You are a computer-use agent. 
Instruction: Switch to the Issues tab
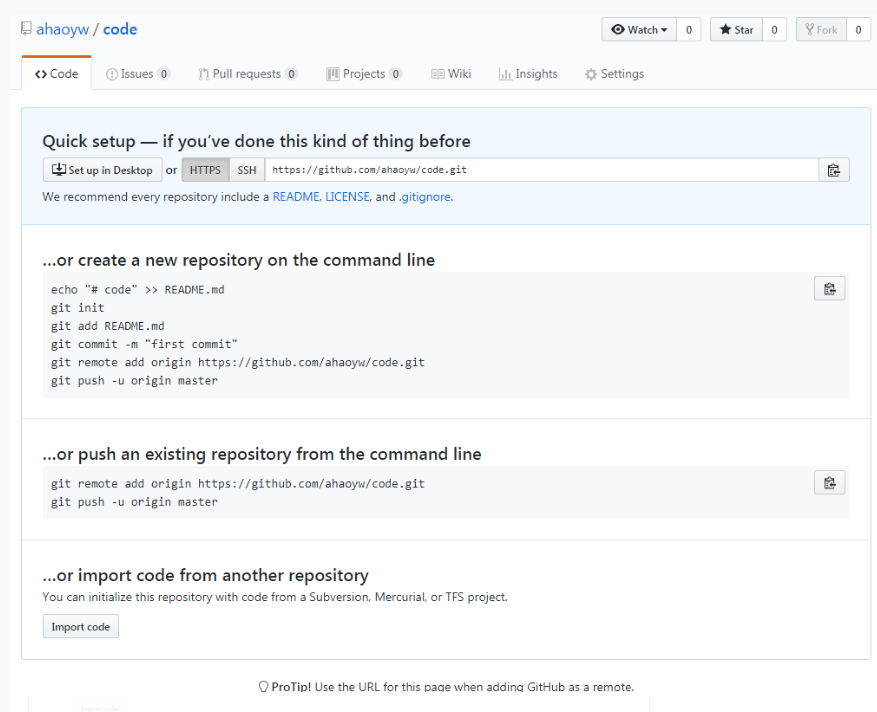tap(137, 74)
